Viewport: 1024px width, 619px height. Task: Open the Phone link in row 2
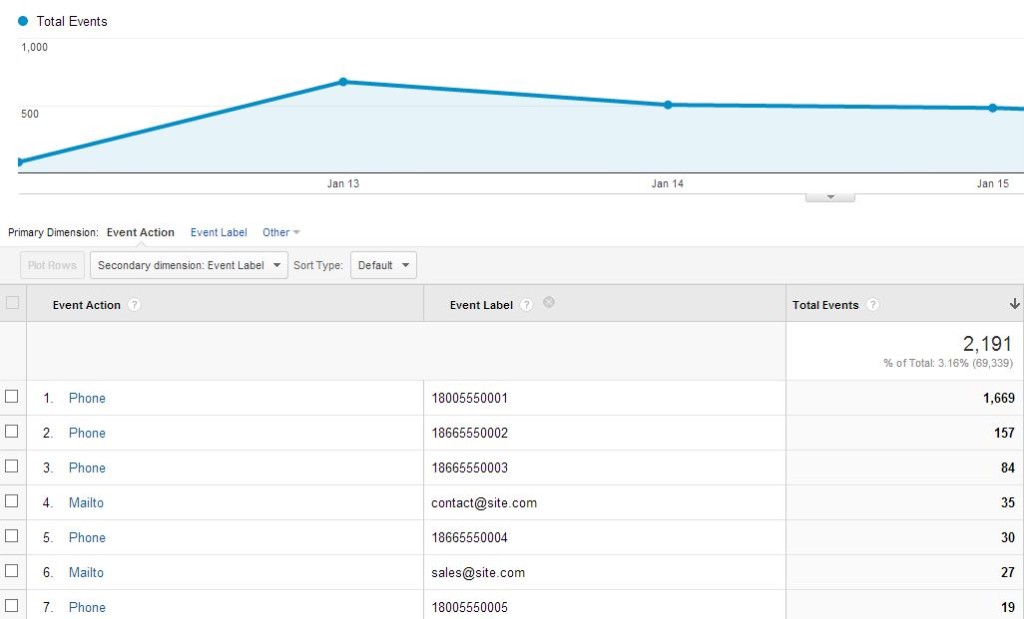pos(87,433)
